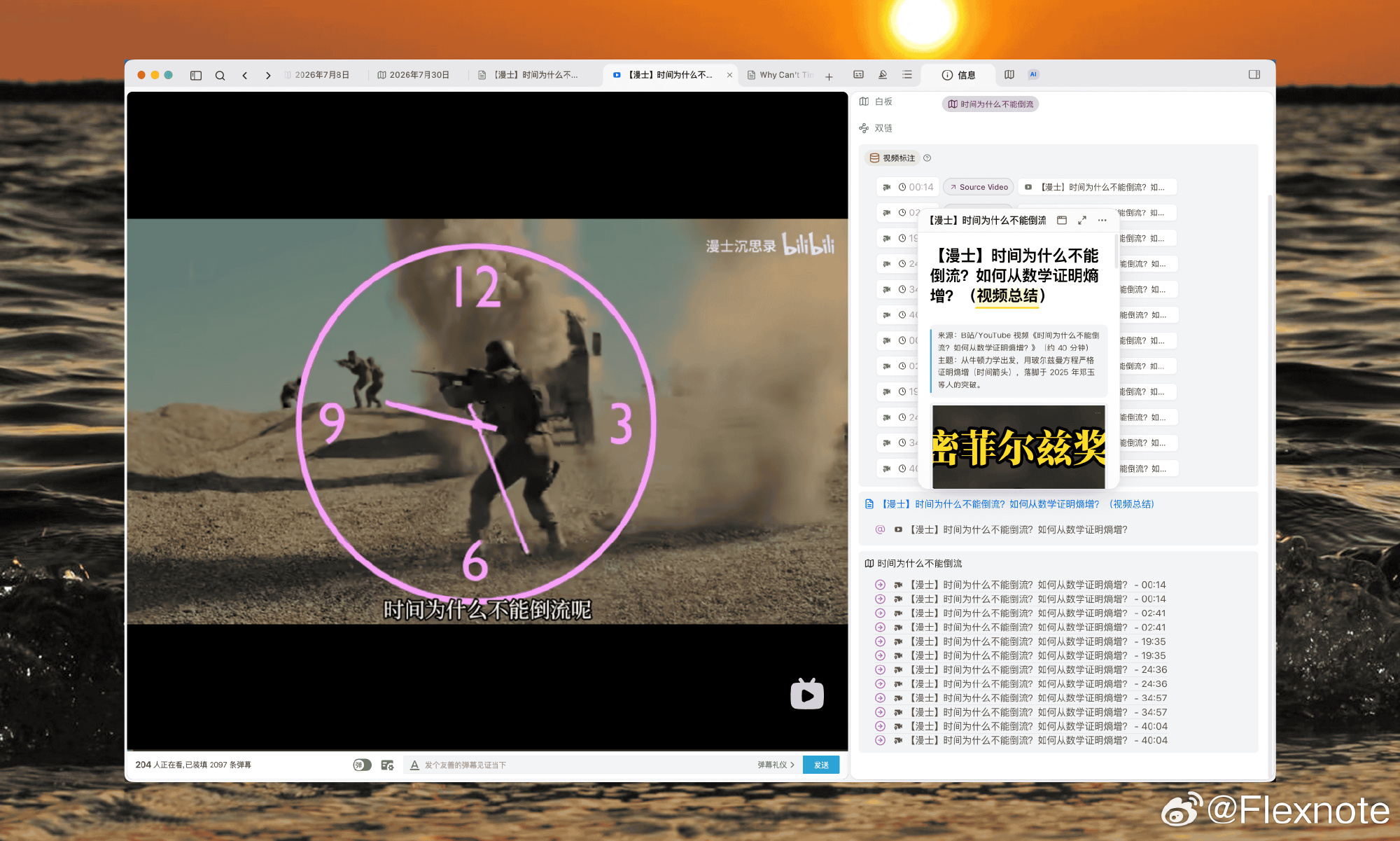Click arrow icon of second 02:41 backlink
1400x841 pixels.
[x=880, y=627]
